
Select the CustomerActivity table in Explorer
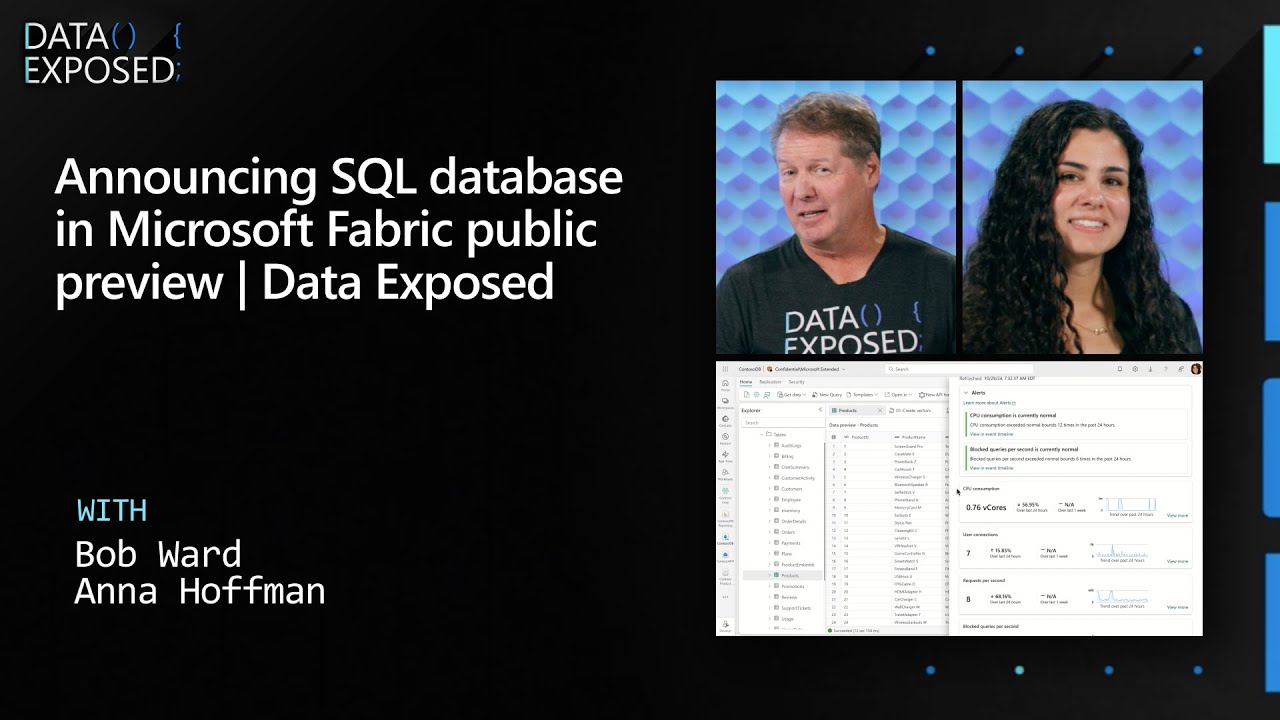tap(798, 478)
